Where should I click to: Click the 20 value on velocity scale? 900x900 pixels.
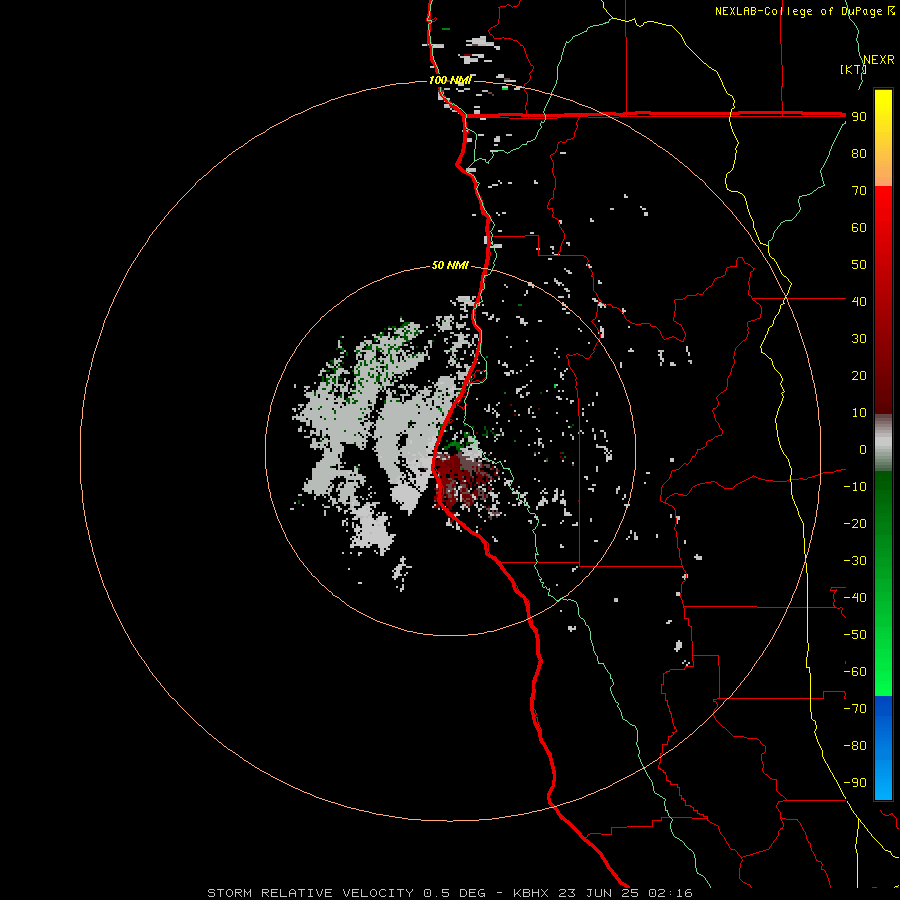pyautogui.click(x=859, y=375)
